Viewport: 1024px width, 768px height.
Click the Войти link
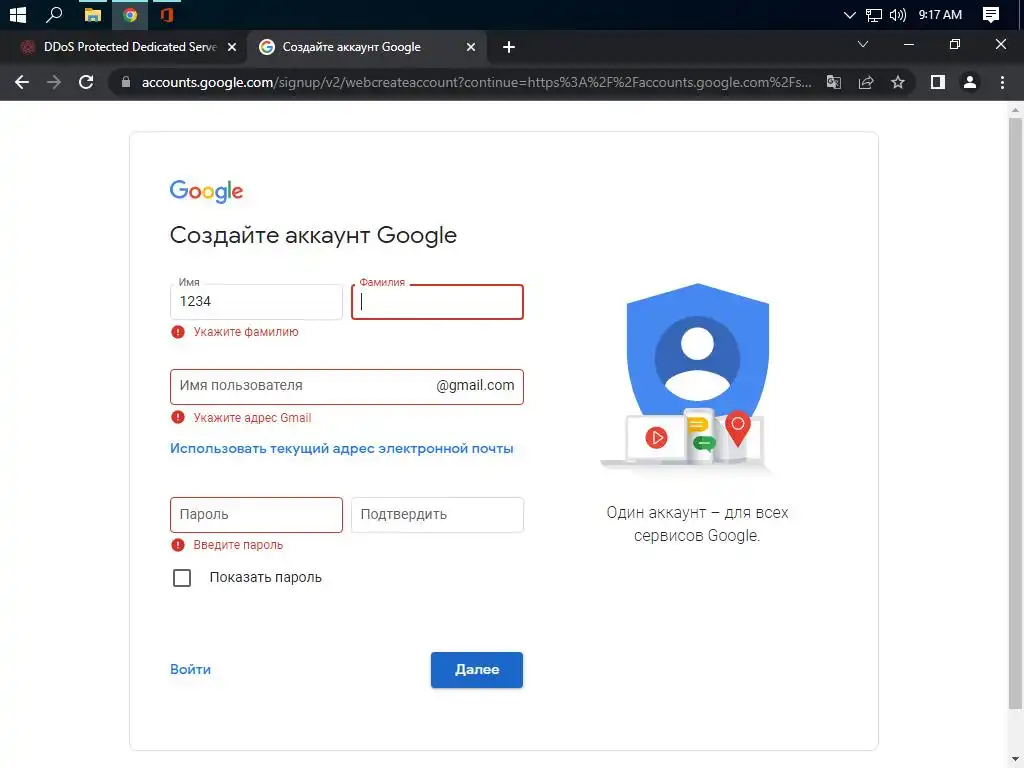[x=190, y=669]
